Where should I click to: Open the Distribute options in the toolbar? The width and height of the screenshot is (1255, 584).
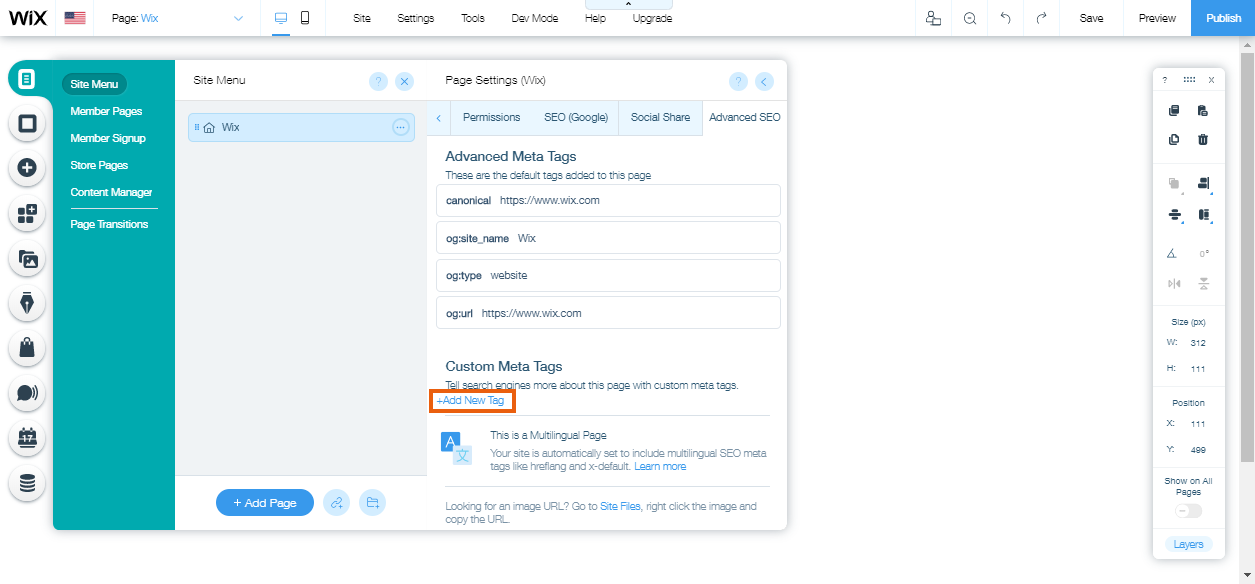coord(1174,214)
